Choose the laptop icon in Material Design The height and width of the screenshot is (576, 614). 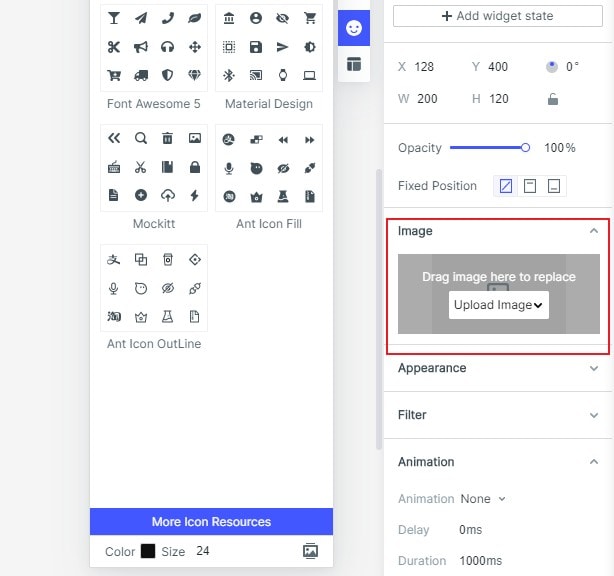(310, 75)
